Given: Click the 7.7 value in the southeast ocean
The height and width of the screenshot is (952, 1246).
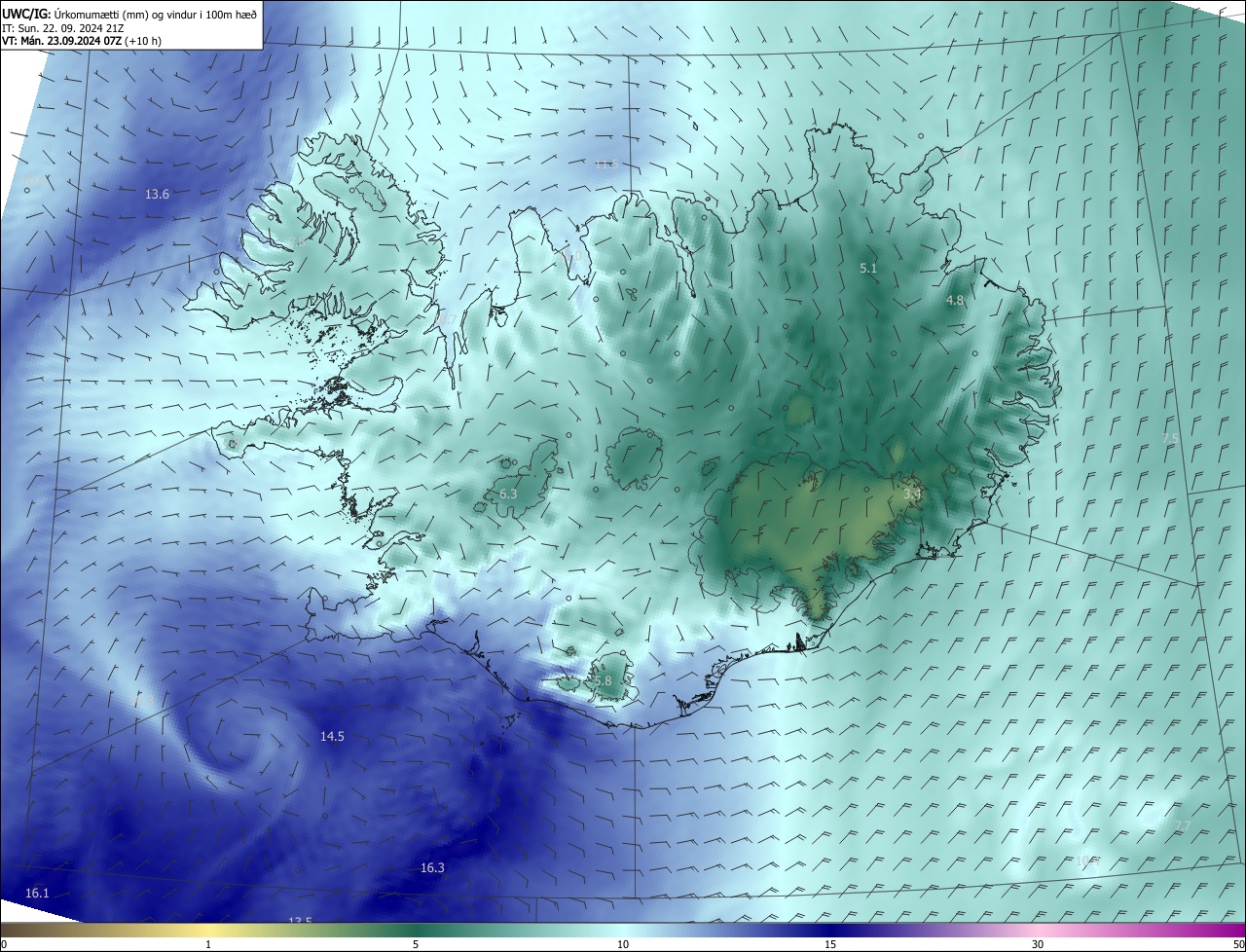Looking at the screenshot, I should click(1182, 826).
